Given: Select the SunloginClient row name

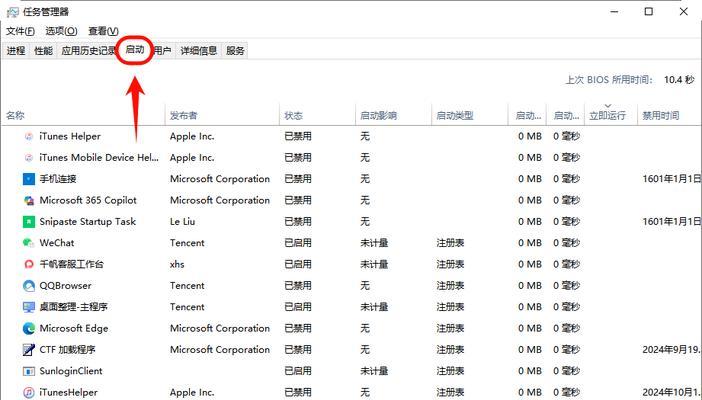Looking at the screenshot, I should (71, 371).
